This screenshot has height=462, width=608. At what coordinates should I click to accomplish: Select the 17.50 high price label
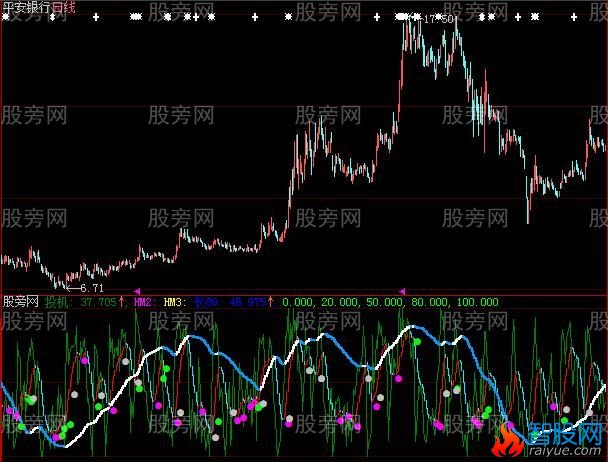click(438, 19)
